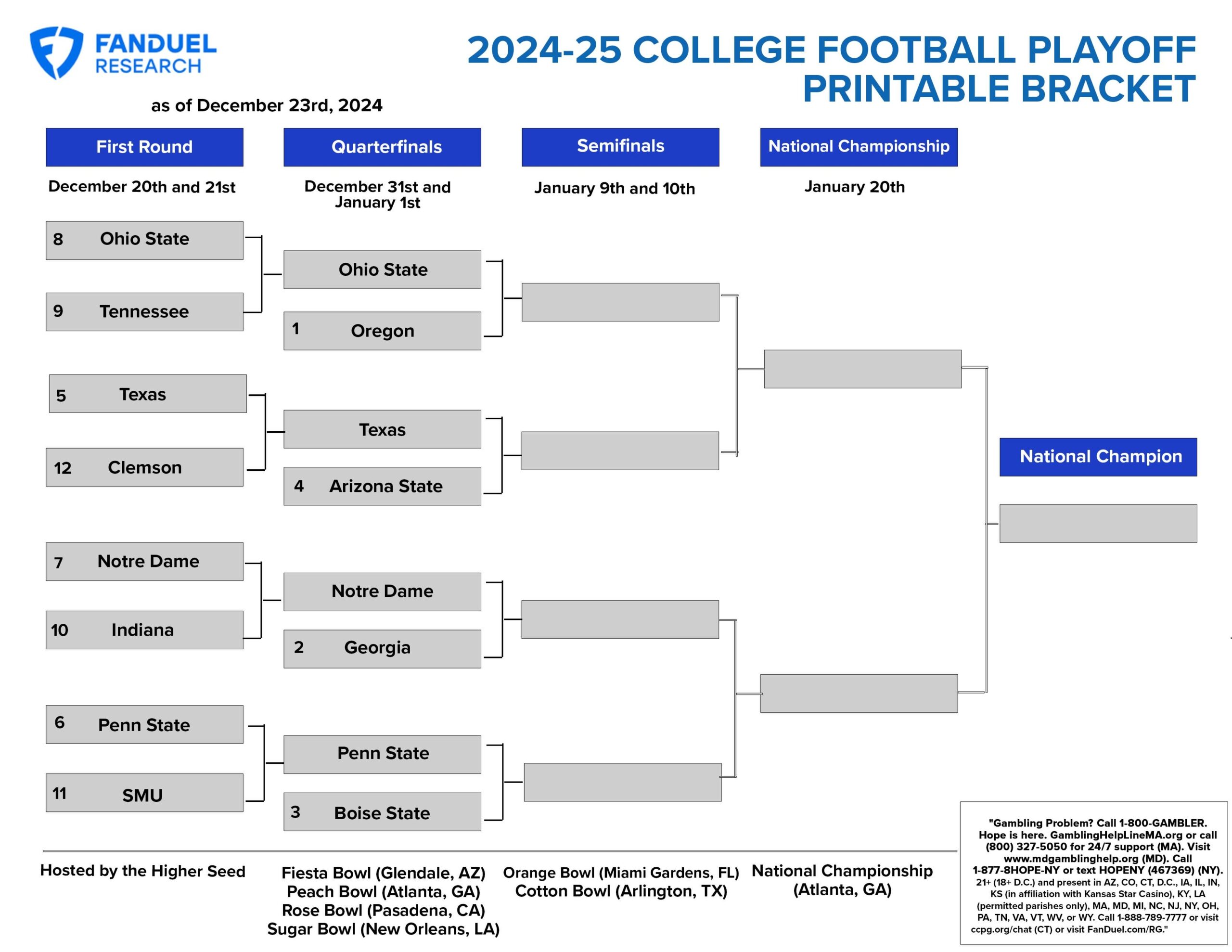Screen dimensions: 1232x952
Task: Click the quarterfinal Penn State box
Action: pos(382,754)
